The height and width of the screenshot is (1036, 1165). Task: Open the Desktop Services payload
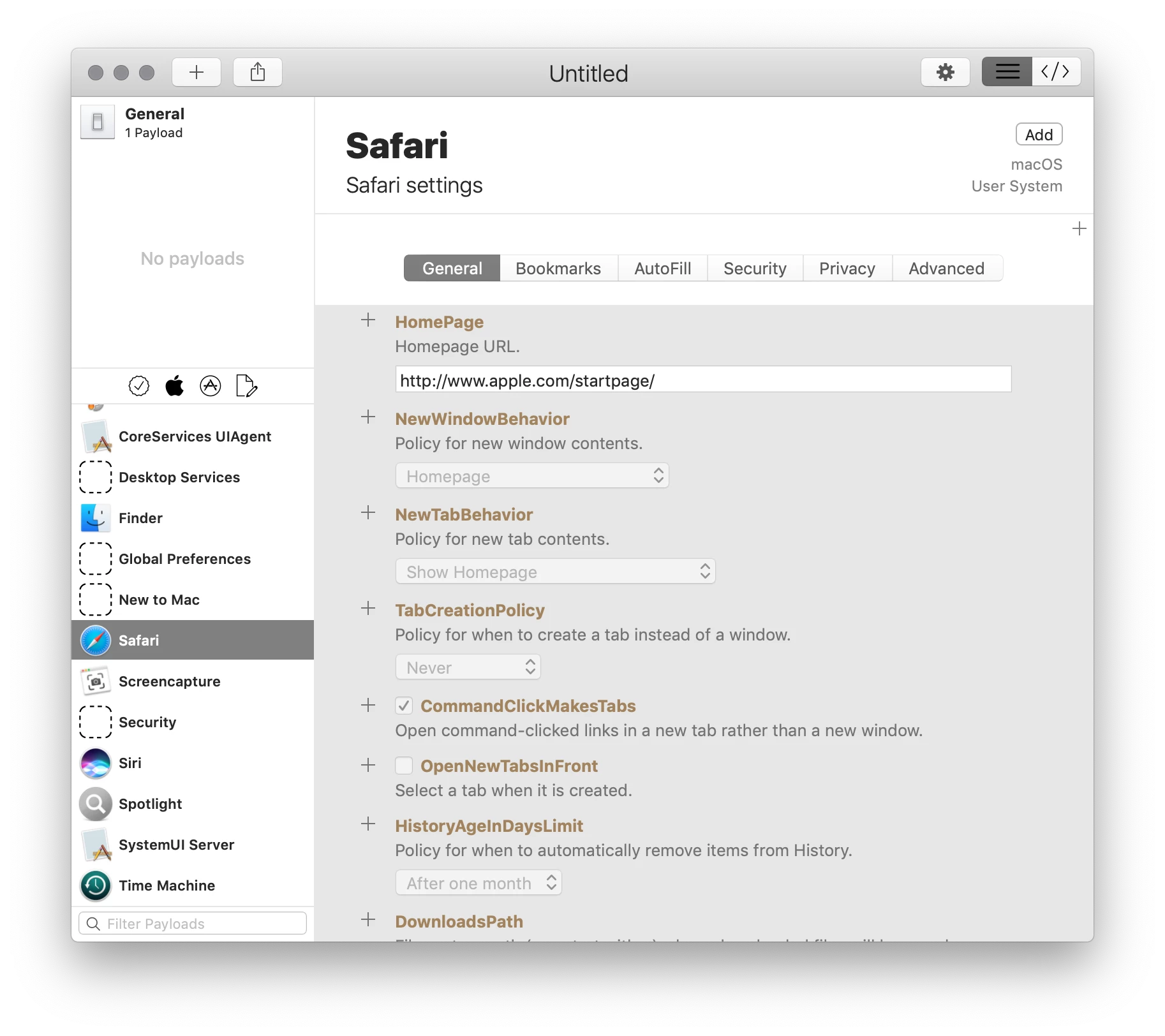(x=193, y=477)
